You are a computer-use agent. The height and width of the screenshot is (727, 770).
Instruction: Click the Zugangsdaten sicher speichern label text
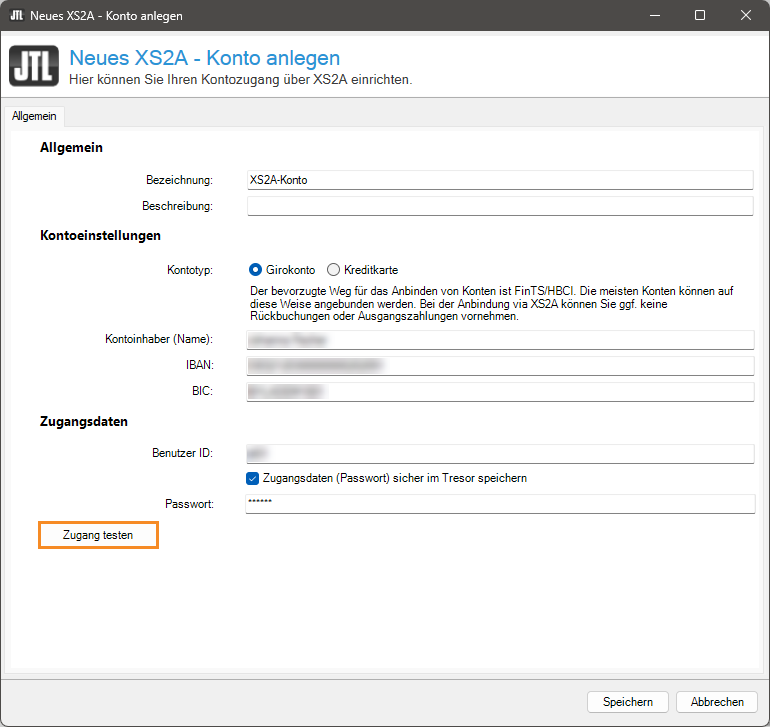[x=395, y=478]
